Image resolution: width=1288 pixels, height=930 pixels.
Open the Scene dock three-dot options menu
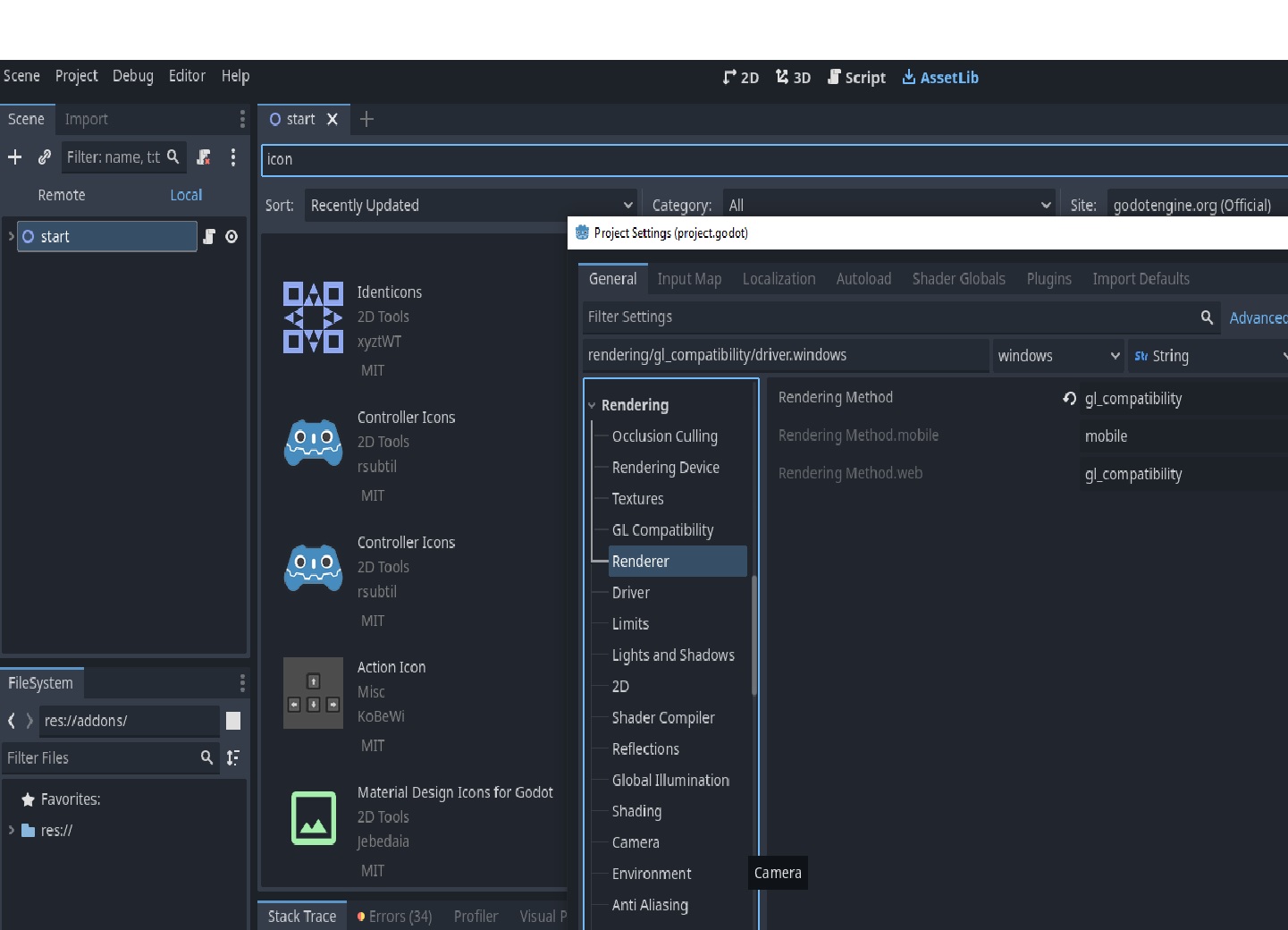[233, 157]
